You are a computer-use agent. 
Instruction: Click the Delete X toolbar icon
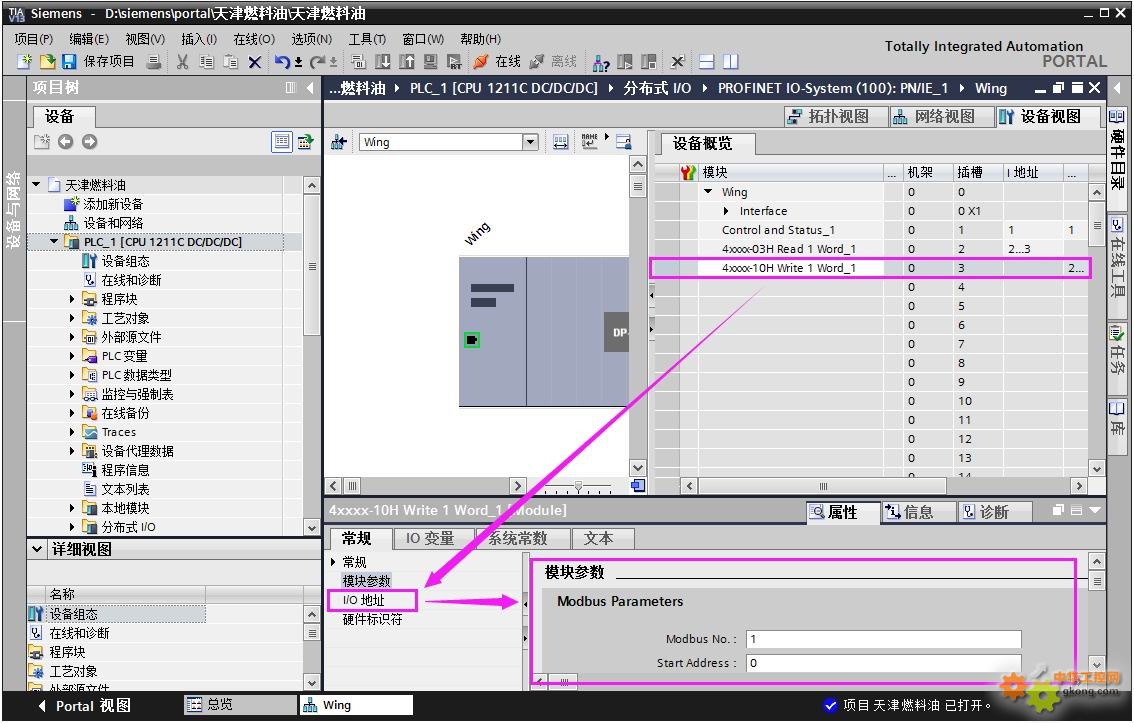pyautogui.click(x=255, y=63)
